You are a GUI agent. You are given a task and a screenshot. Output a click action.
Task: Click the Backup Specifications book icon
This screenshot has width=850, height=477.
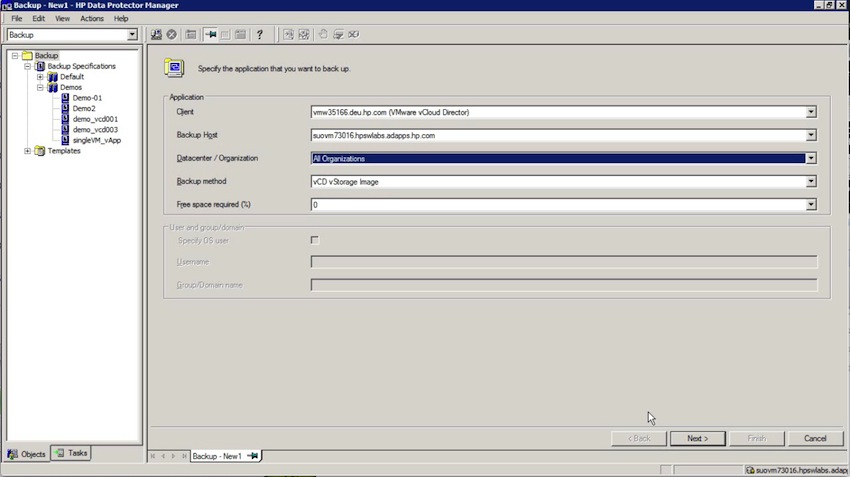tap(40, 66)
